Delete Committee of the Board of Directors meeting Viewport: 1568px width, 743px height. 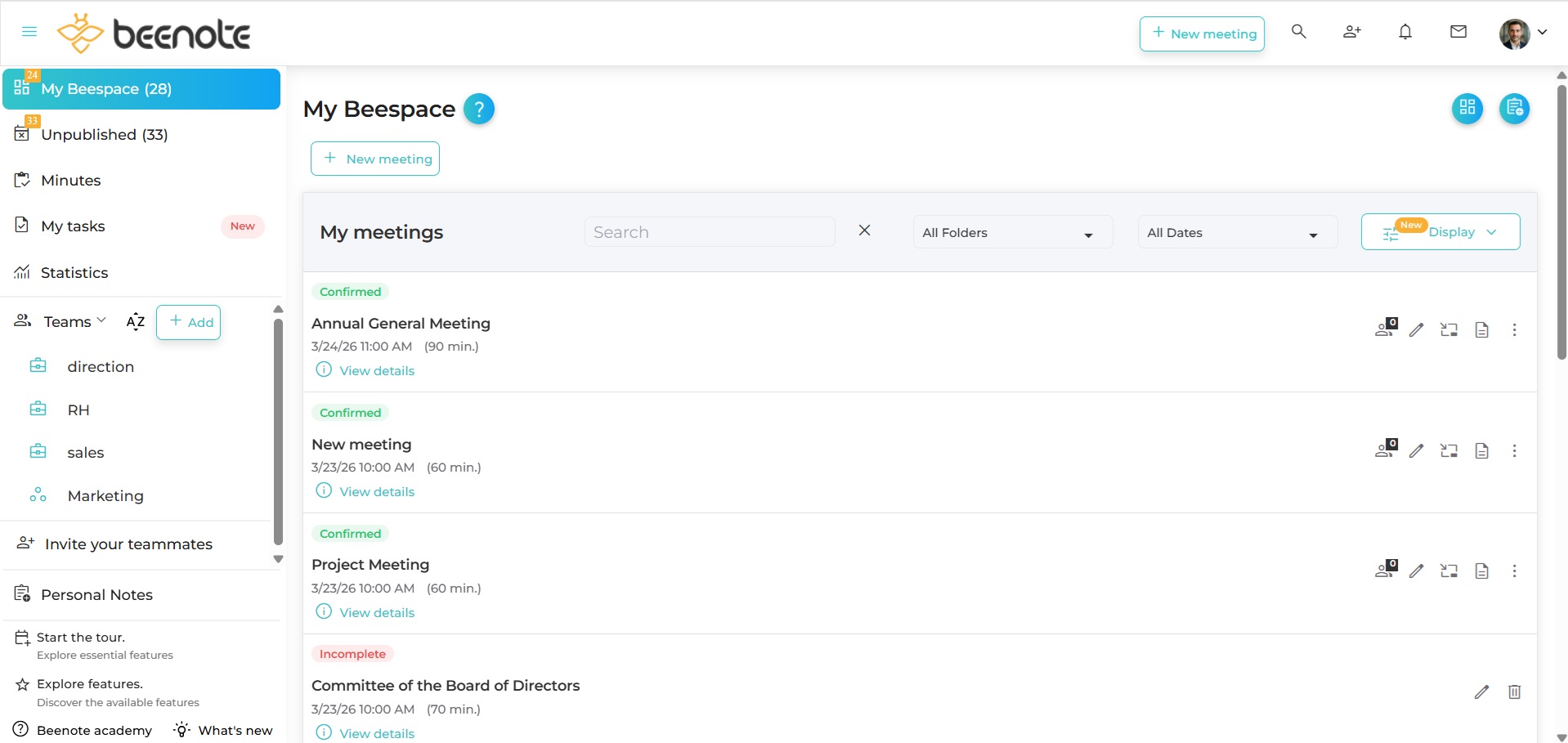point(1514,692)
